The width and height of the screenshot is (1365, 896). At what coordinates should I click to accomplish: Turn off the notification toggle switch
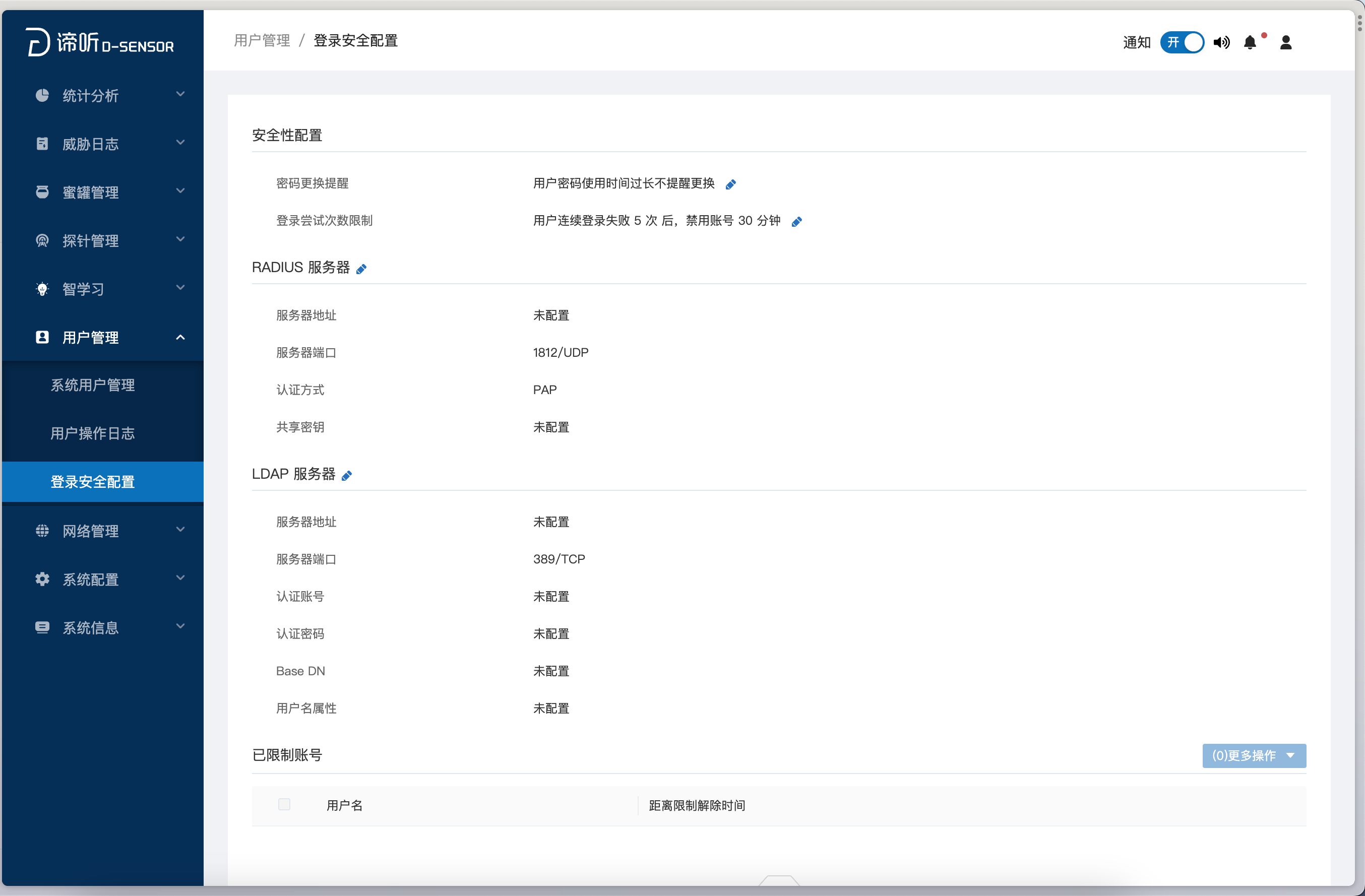pos(1182,42)
